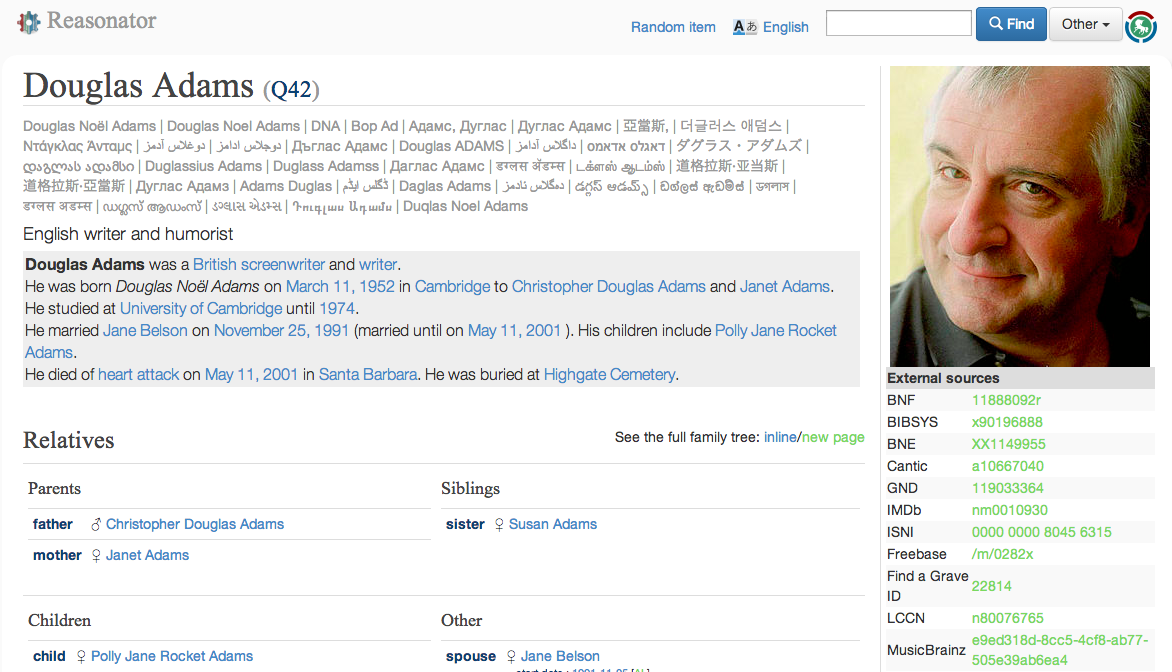Show family tree inline
1172x672 pixels.
tap(780, 437)
